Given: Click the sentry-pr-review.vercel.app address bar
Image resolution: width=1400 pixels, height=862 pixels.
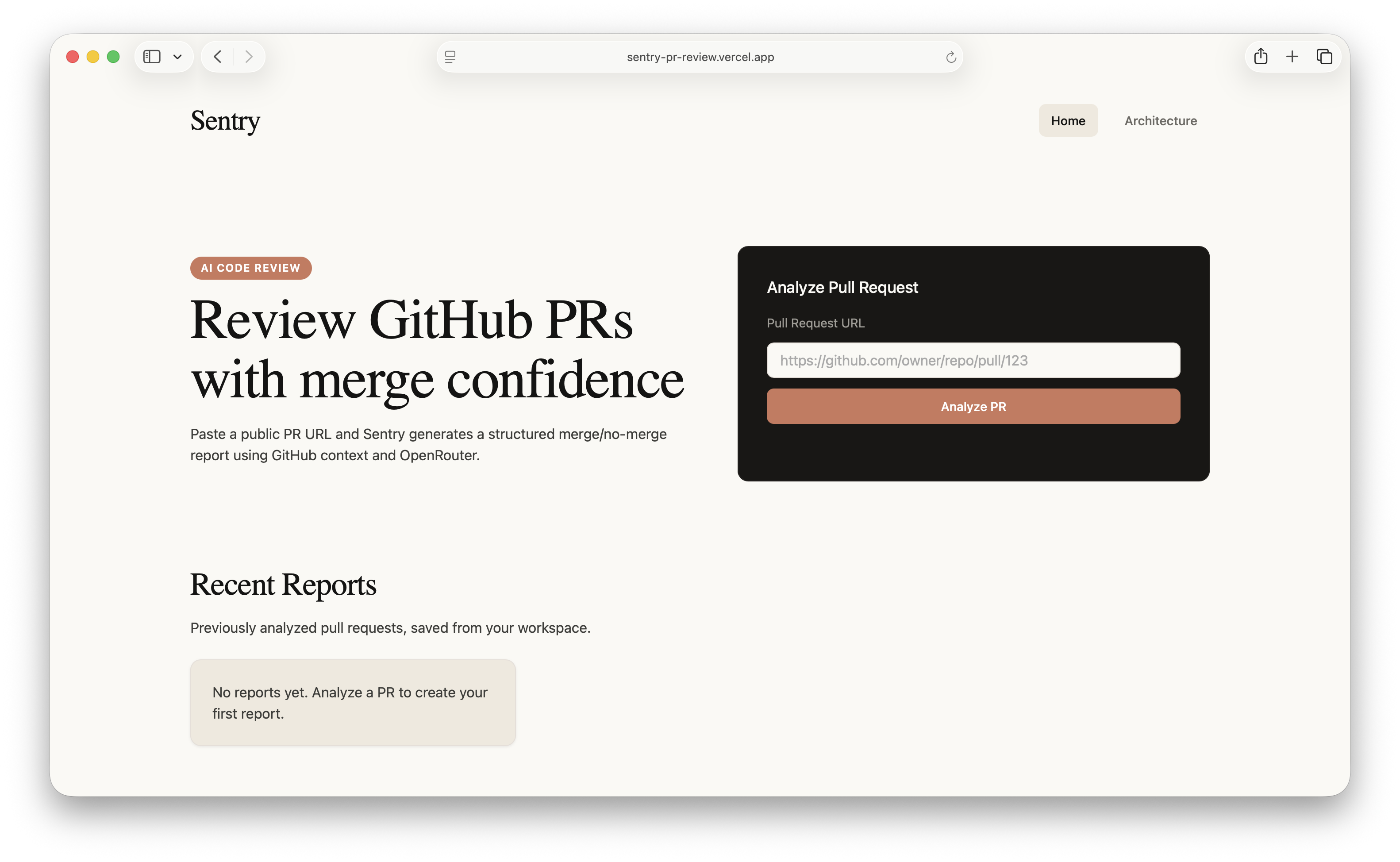Looking at the screenshot, I should coord(700,57).
